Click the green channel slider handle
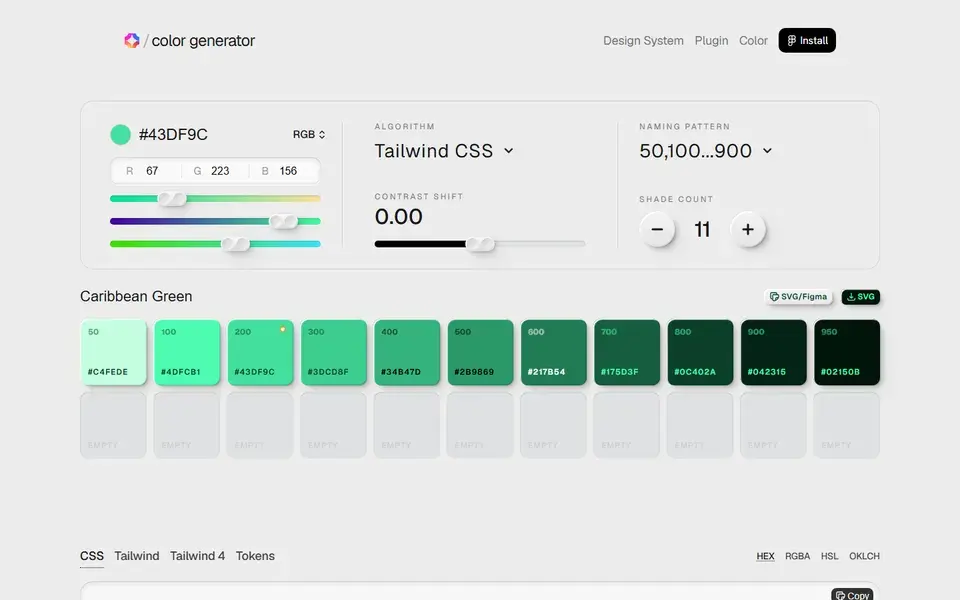The image size is (960, 600). (x=283, y=221)
